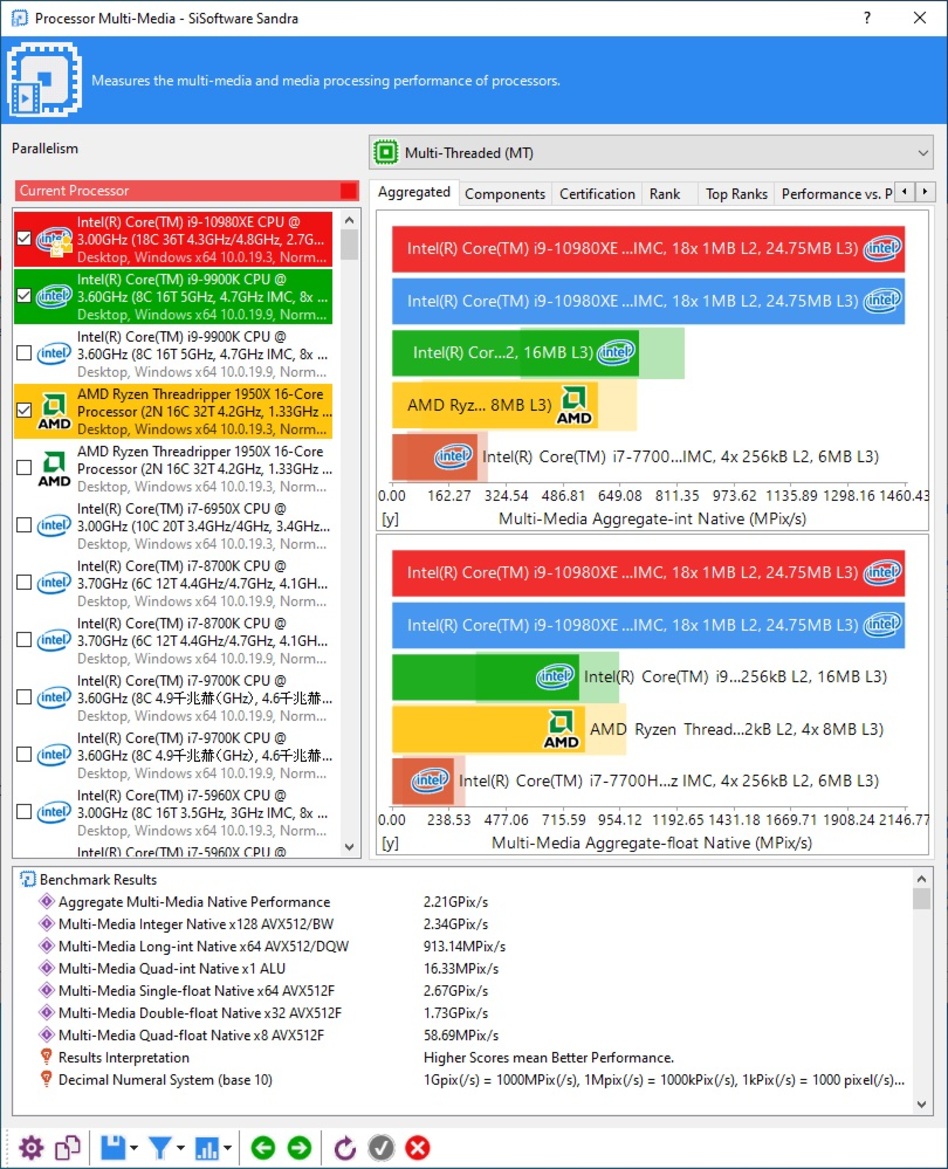Click the lightbulb icon beside Results Interpretation
Viewport: 948px width, 1169px height.
coord(46,1056)
